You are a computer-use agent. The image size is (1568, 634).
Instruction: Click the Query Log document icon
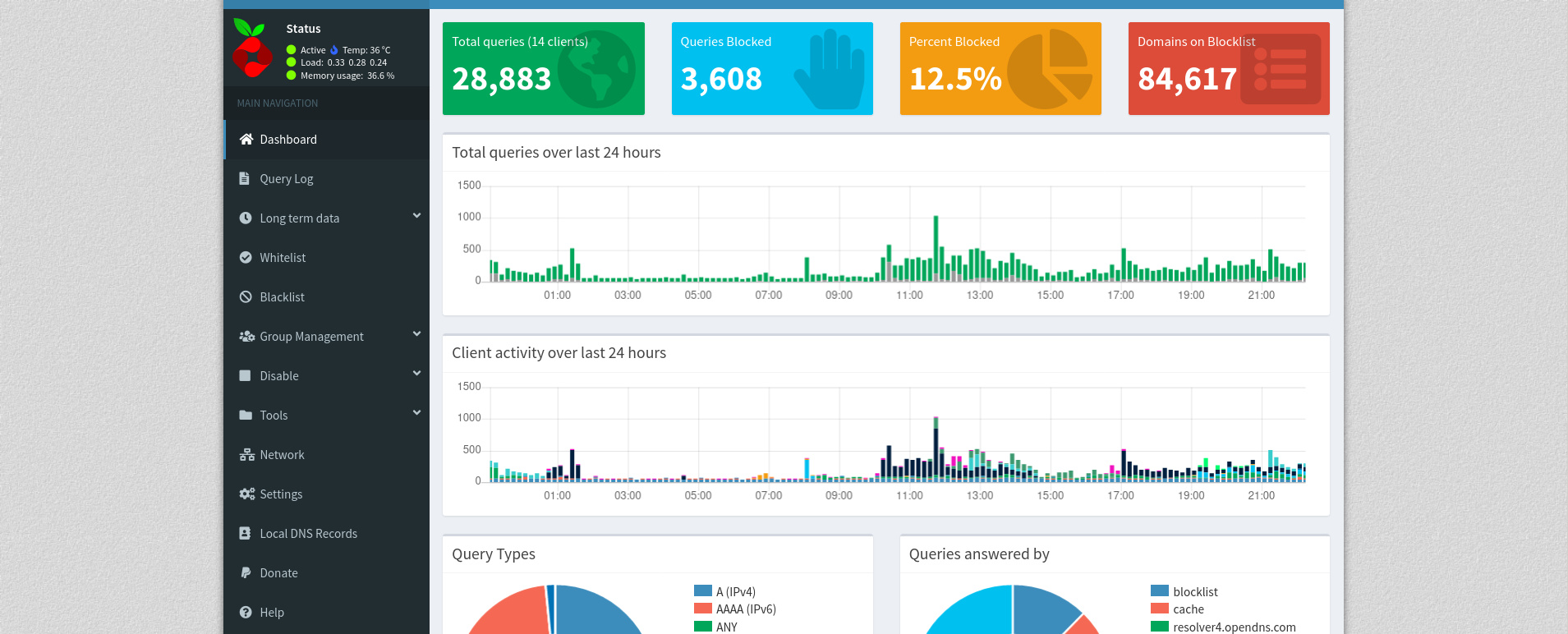click(x=244, y=178)
